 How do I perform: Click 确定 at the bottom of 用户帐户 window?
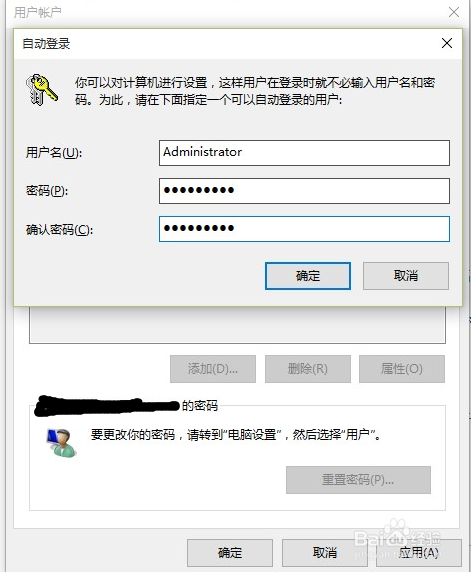pos(230,553)
